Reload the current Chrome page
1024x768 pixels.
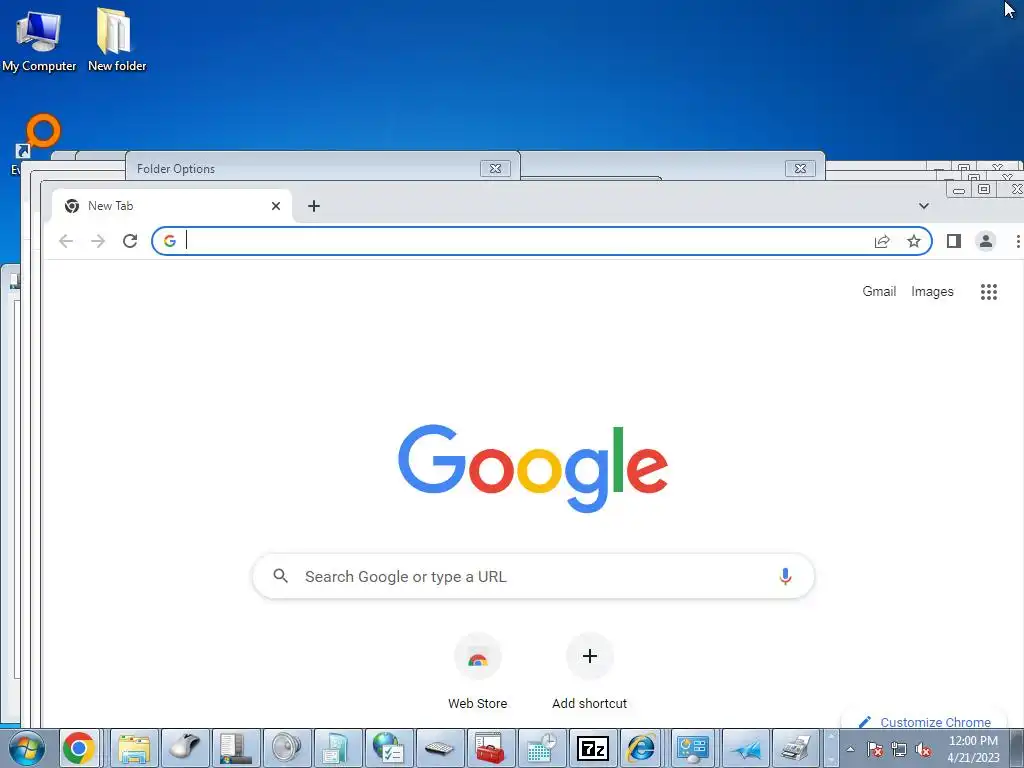(x=130, y=241)
